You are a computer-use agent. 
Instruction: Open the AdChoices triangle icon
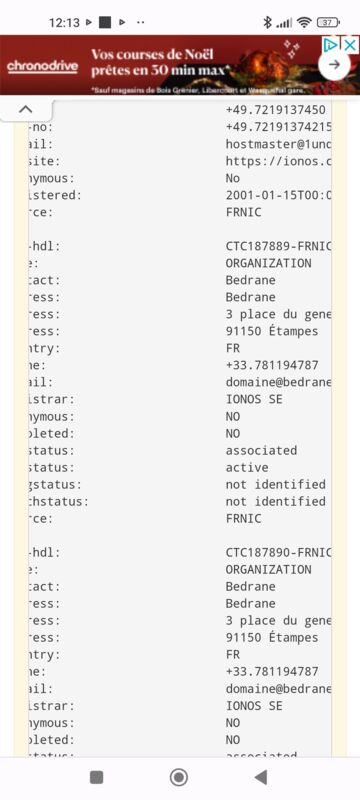[x=331, y=45]
